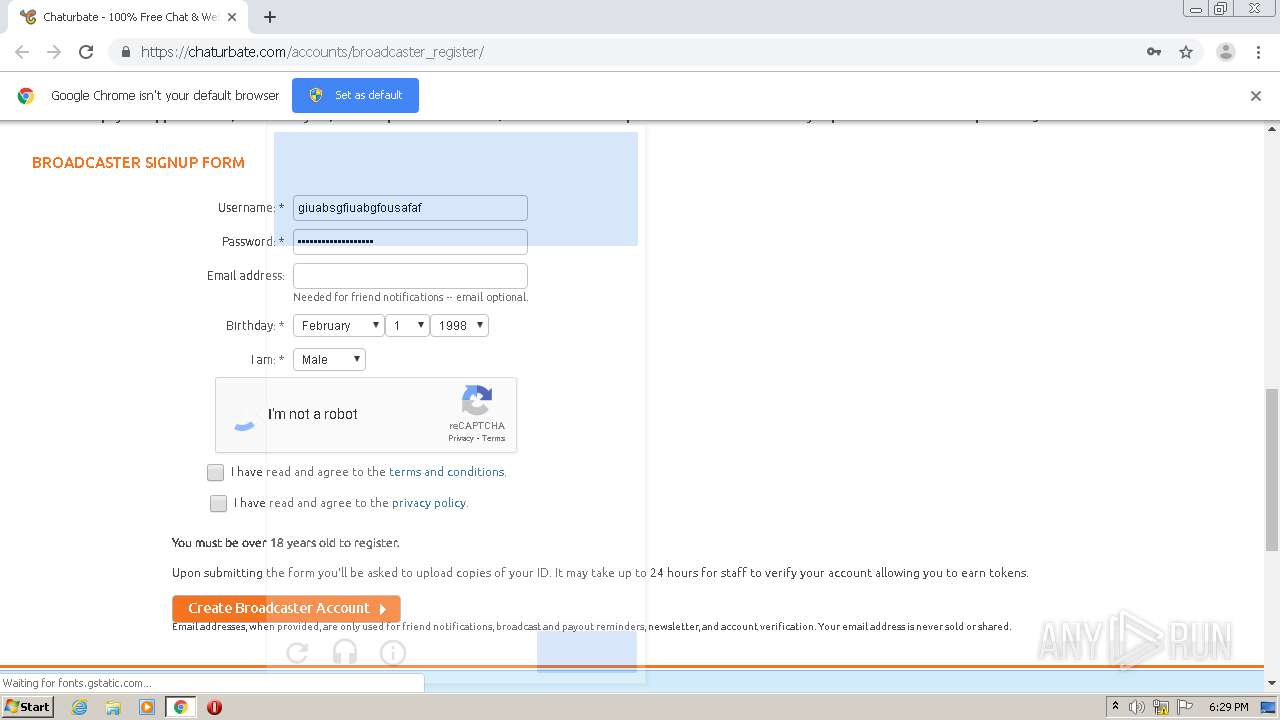Screen dimensions: 1280x720
Task: Tick the privacy policy agreement checkbox
Action: click(x=218, y=503)
